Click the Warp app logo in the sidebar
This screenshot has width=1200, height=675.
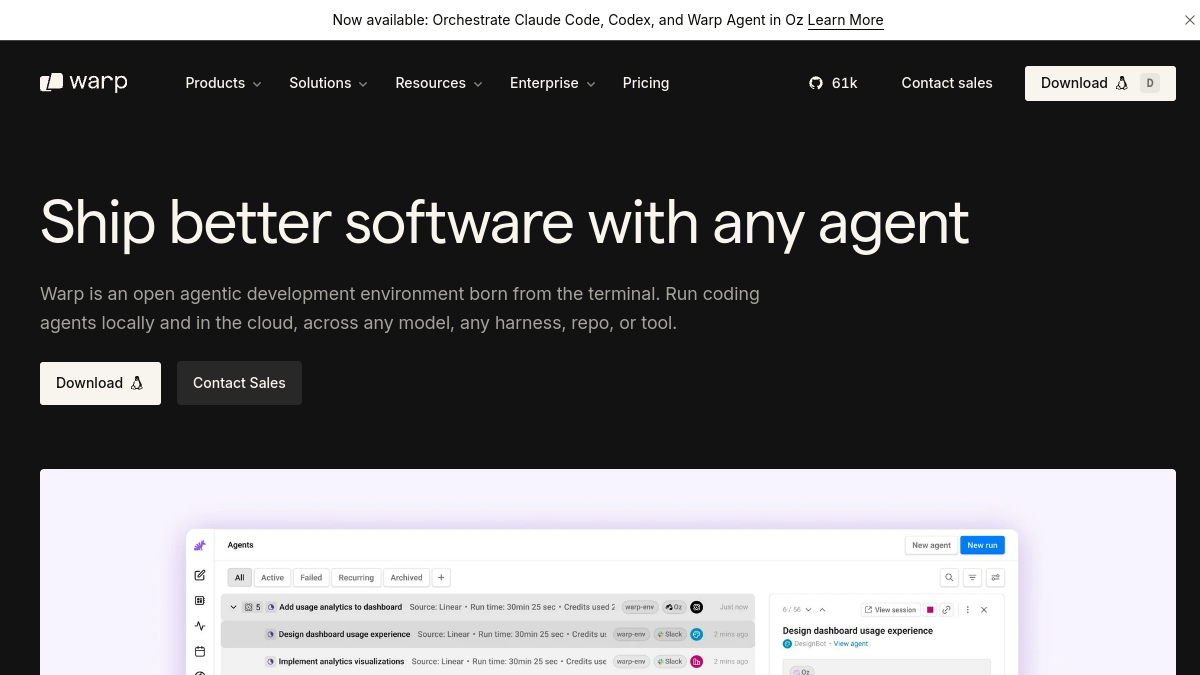click(200, 545)
